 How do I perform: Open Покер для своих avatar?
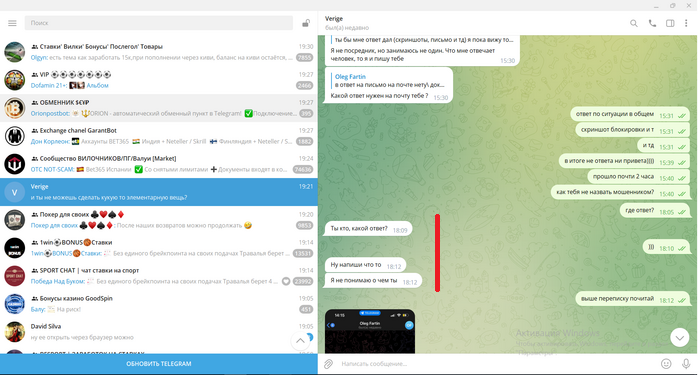(15, 220)
